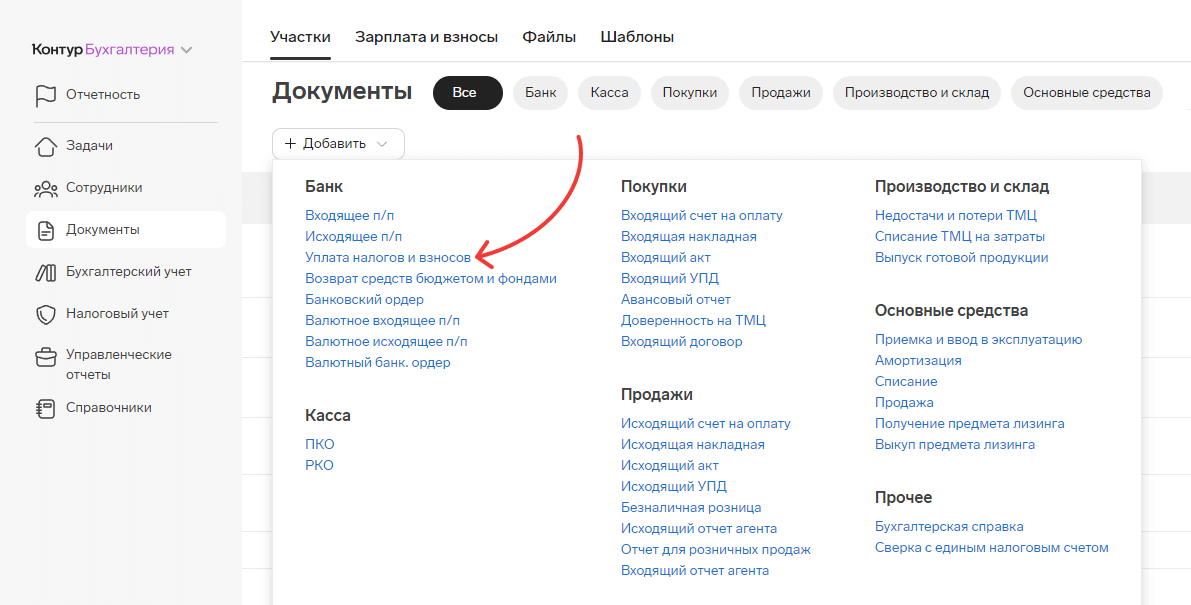Viewport: 1191px width, 605px height.
Task: Open Справочники in the sidebar
Action: click(109, 408)
